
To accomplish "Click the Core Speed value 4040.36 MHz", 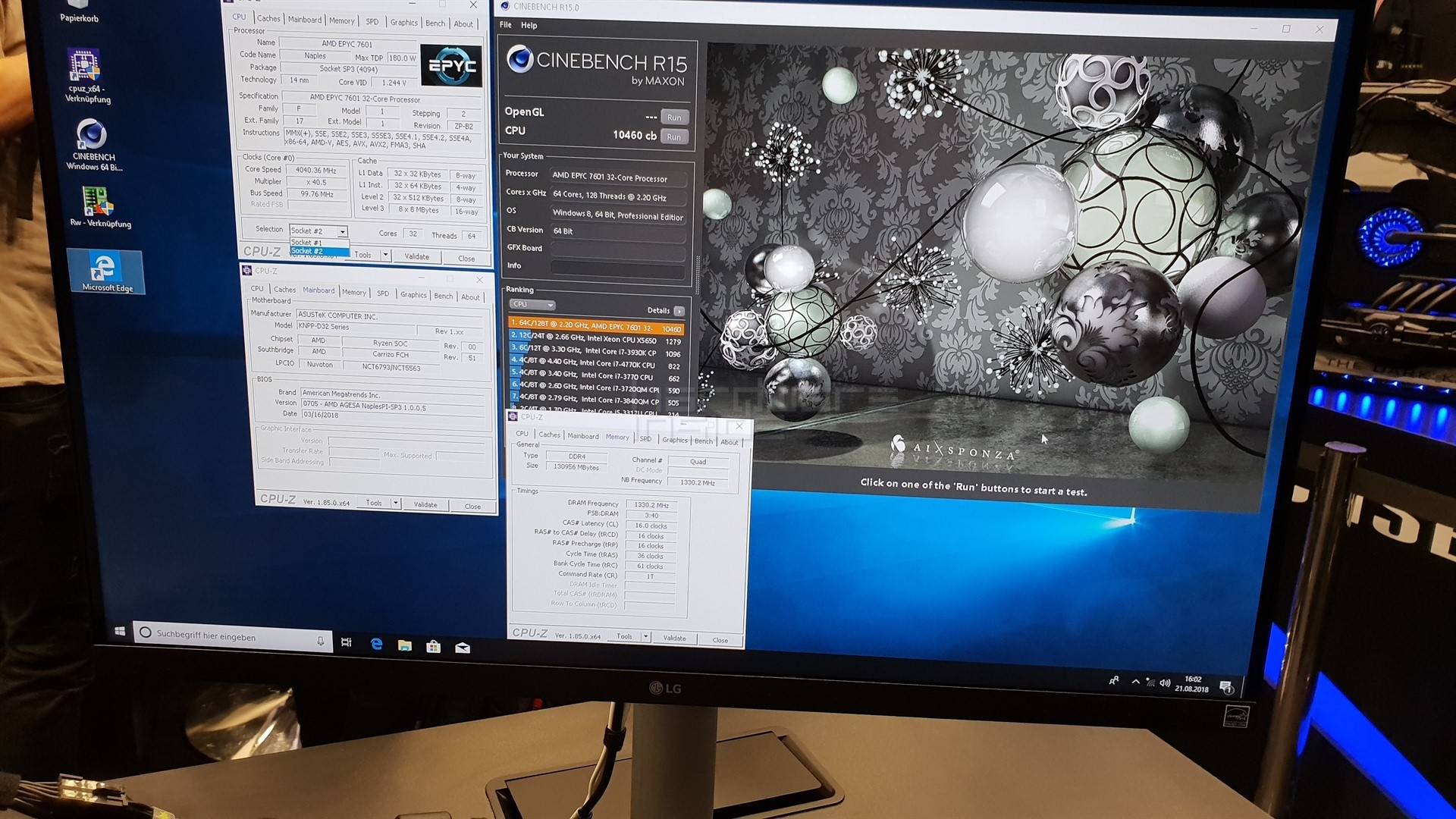I will click(x=316, y=171).
